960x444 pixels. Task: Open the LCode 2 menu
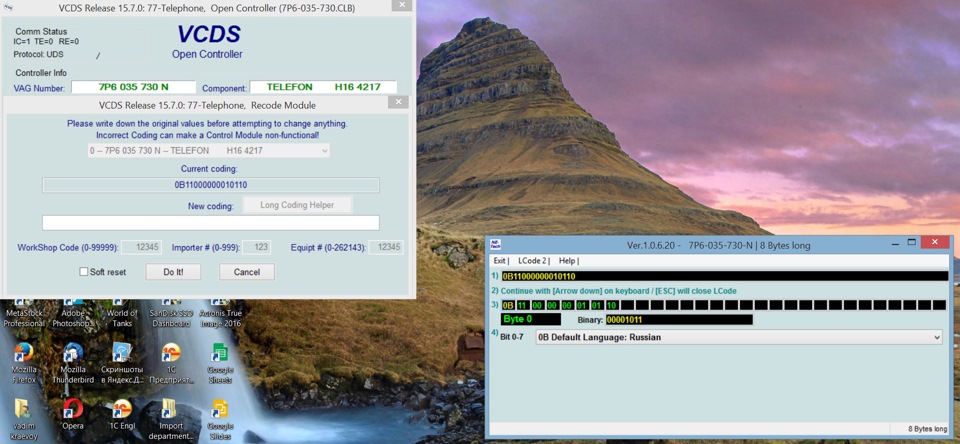533,261
